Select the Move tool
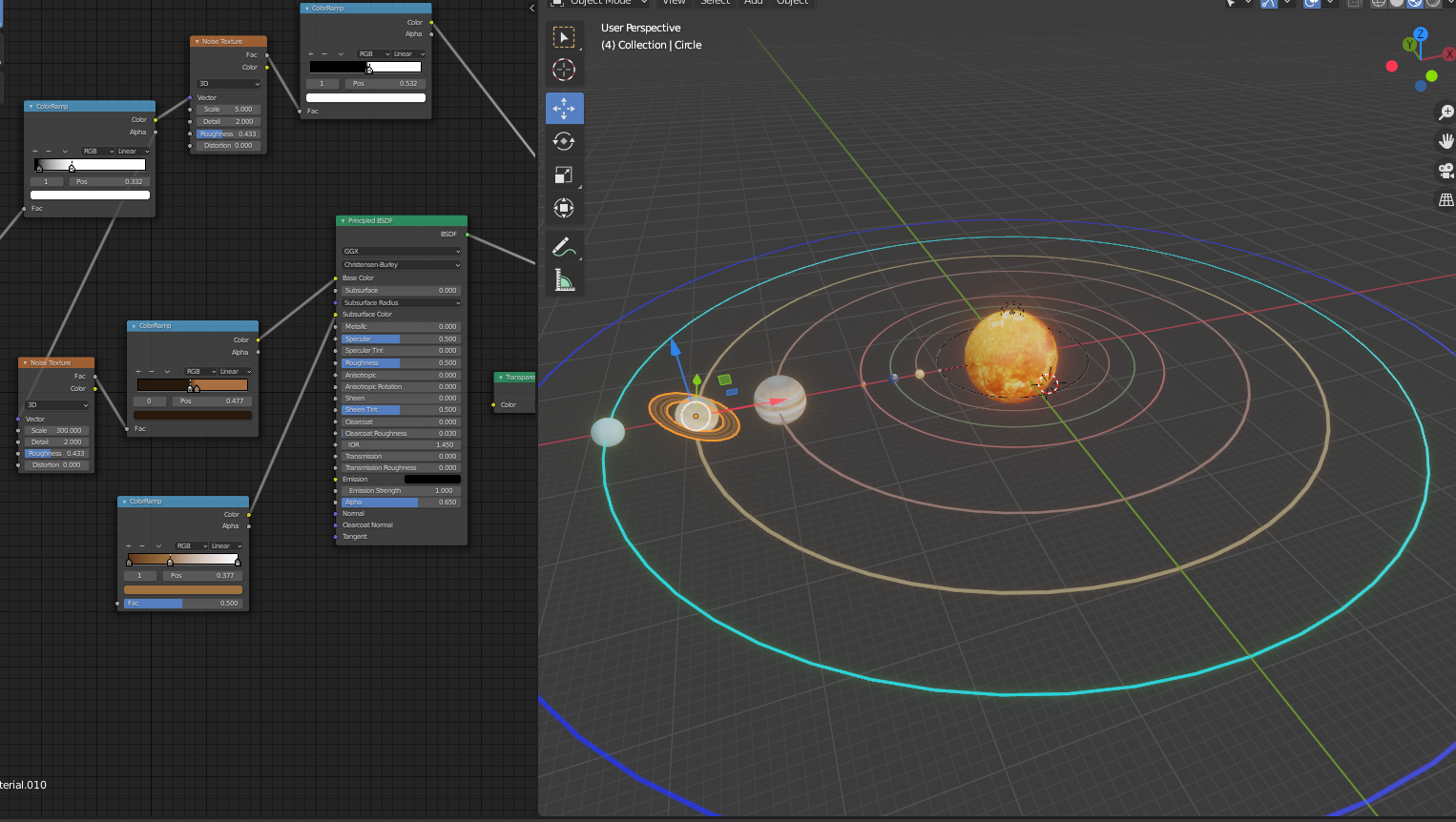The width and height of the screenshot is (1456, 822). point(564,109)
